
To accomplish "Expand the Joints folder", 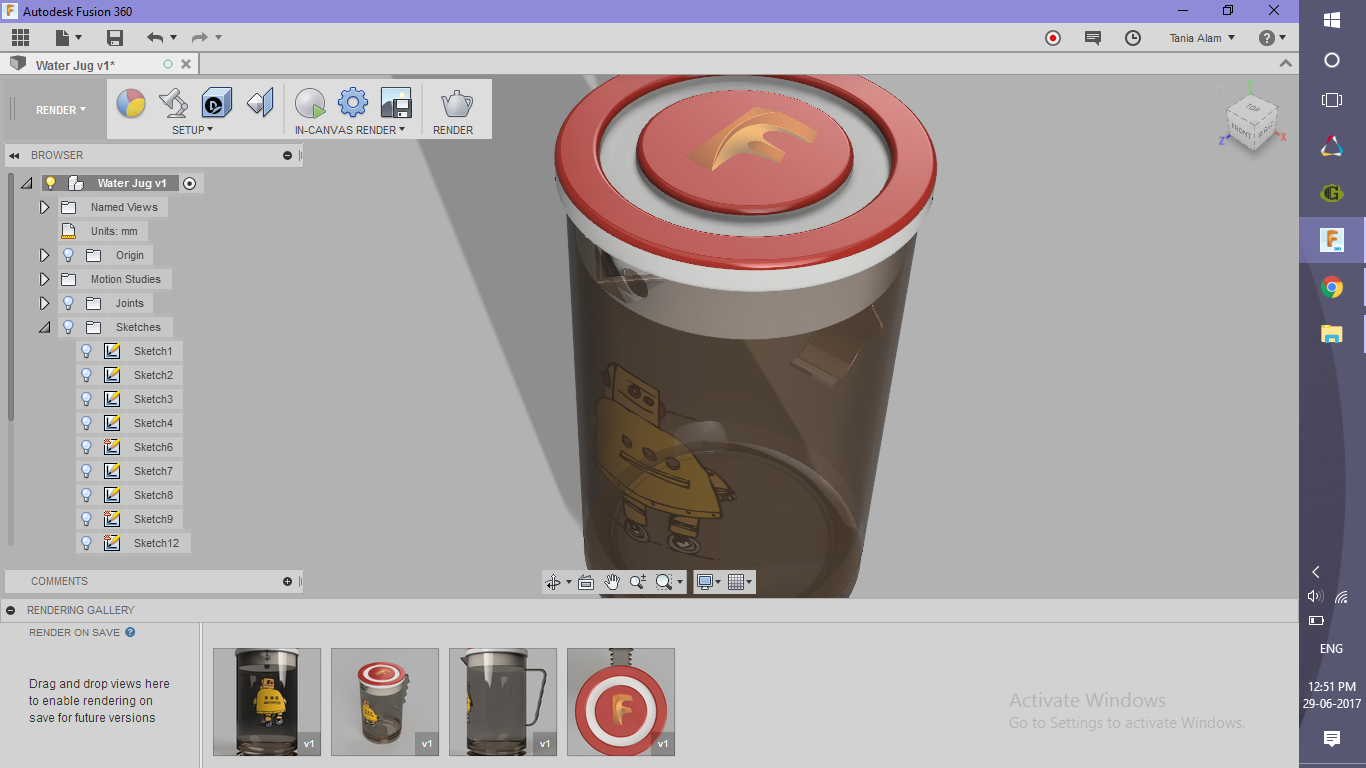I will pyautogui.click(x=44, y=303).
